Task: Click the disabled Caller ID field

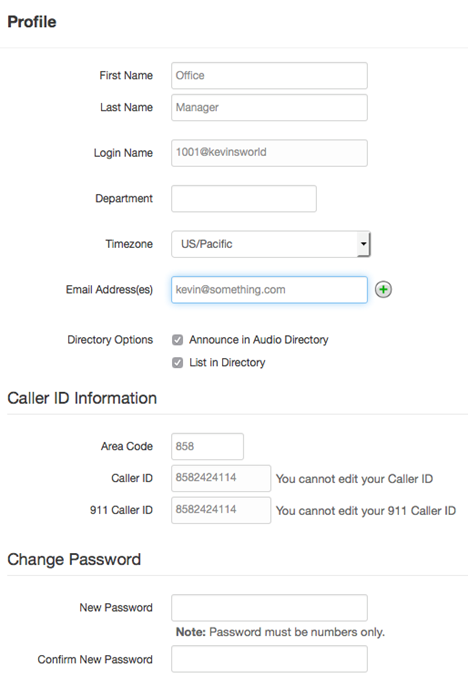Action: click(221, 478)
